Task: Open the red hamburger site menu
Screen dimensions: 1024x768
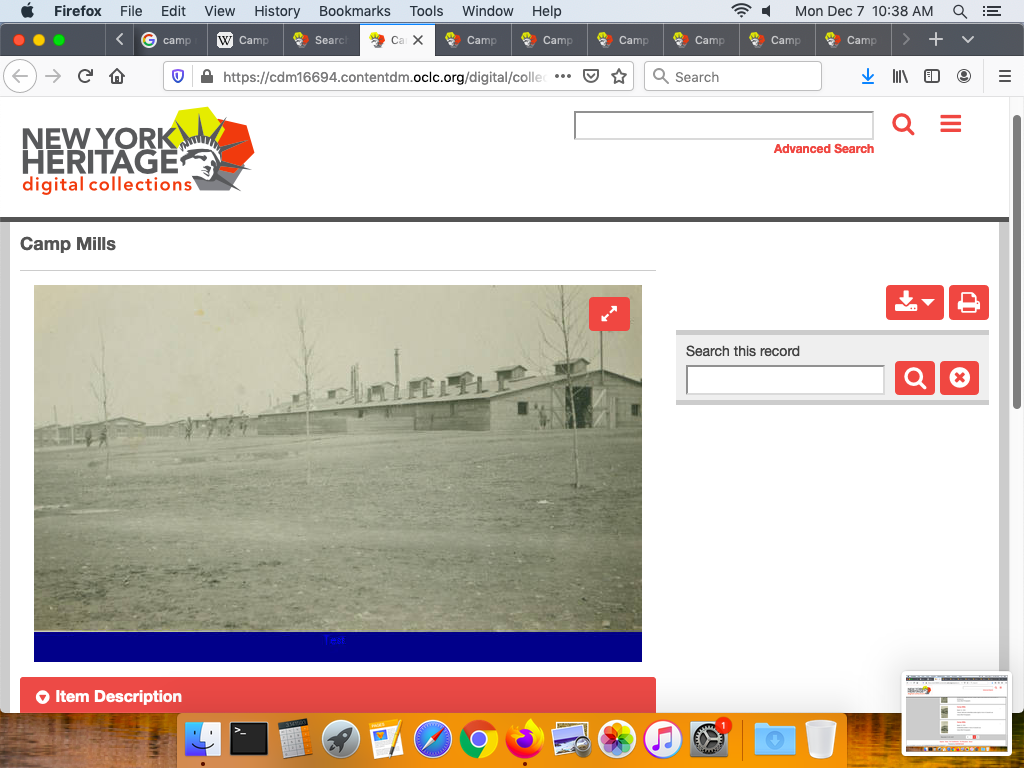Action: pyautogui.click(x=950, y=124)
